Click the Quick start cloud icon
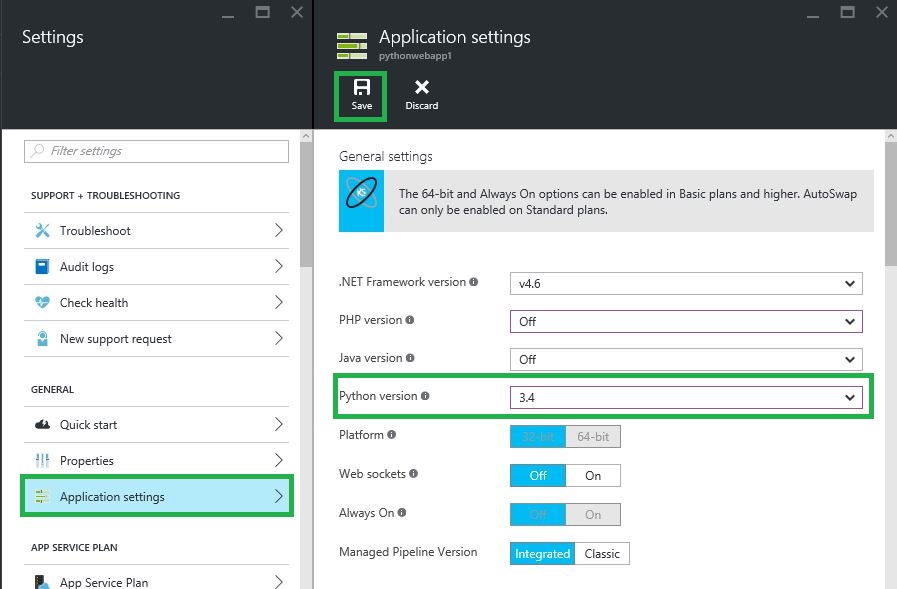The image size is (897, 589). pos(42,424)
